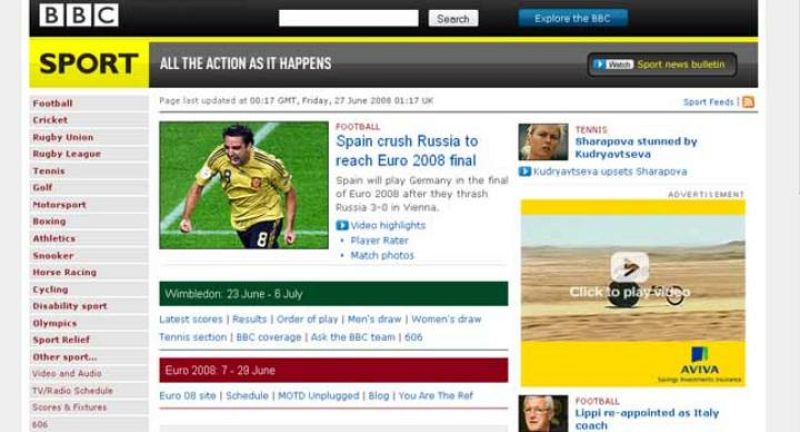Open Sharapova stunned by Kudryavtseva headline

(636, 148)
